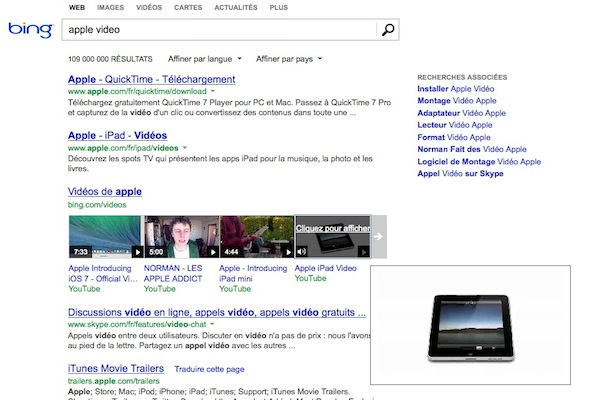
Task: Click the Traduire cette page link
Action: tap(209, 369)
